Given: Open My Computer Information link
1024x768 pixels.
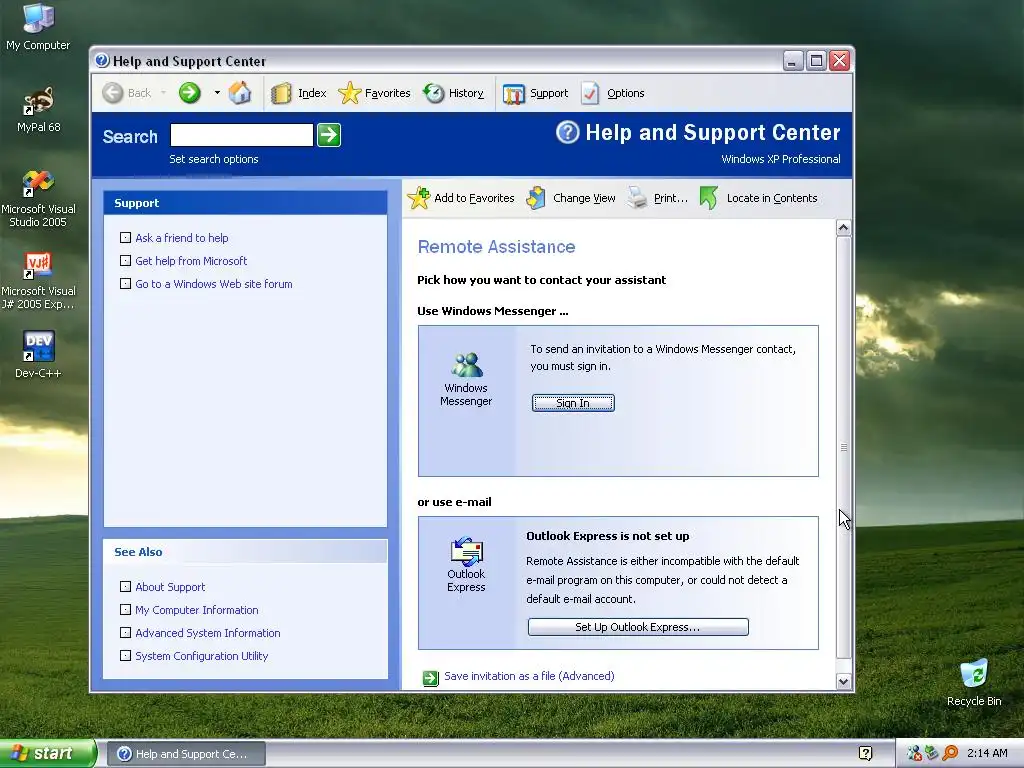Looking at the screenshot, I should coord(197,610).
